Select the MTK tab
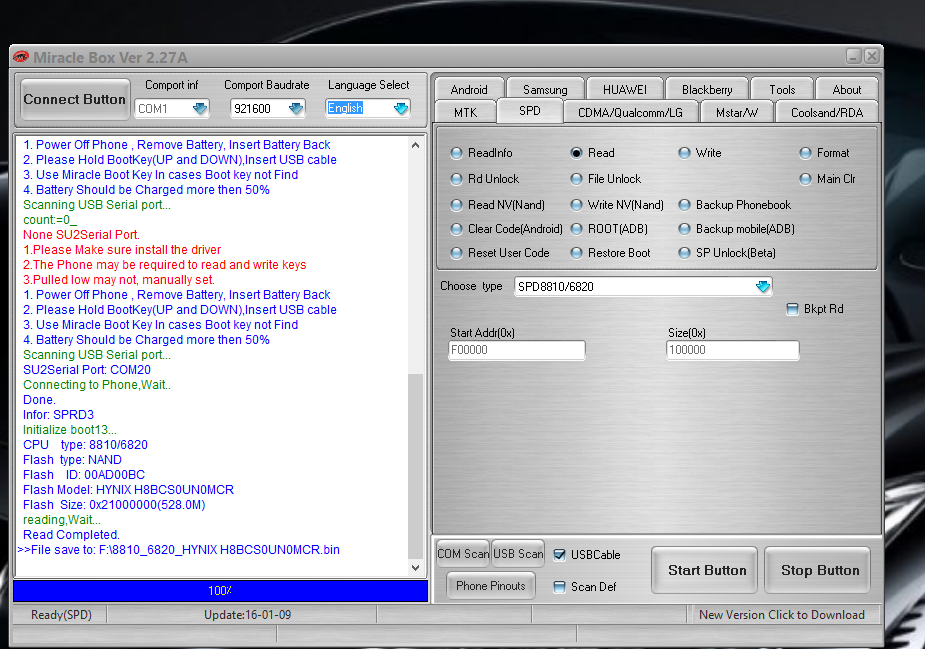The width and height of the screenshot is (925, 649). coord(465,112)
